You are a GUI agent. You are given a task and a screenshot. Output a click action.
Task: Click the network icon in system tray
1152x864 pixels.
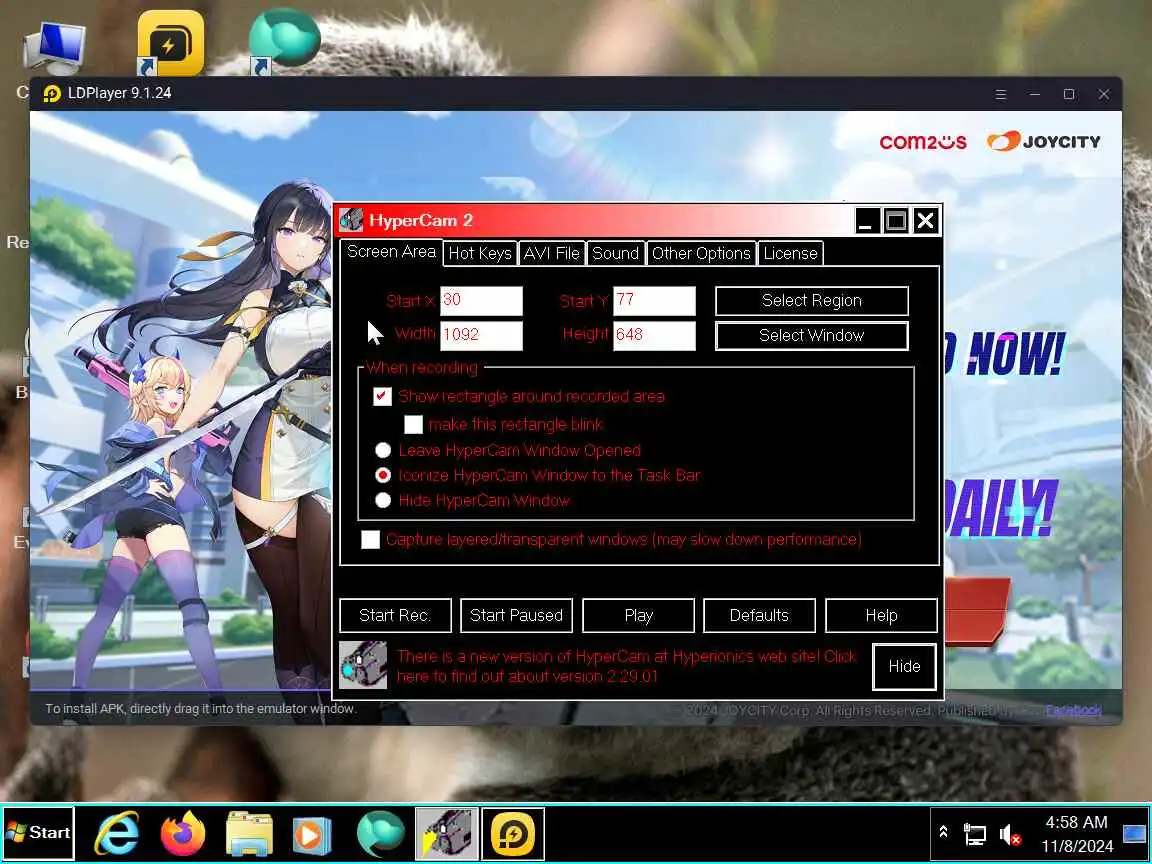[975, 834]
